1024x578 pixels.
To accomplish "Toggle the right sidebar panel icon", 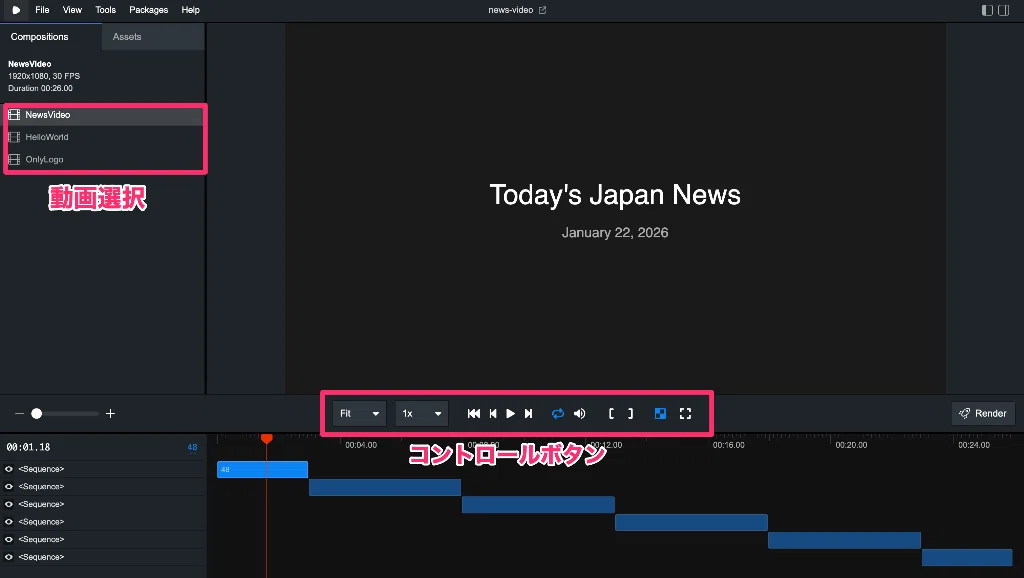I will pyautogui.click(x=1004, y=10).
